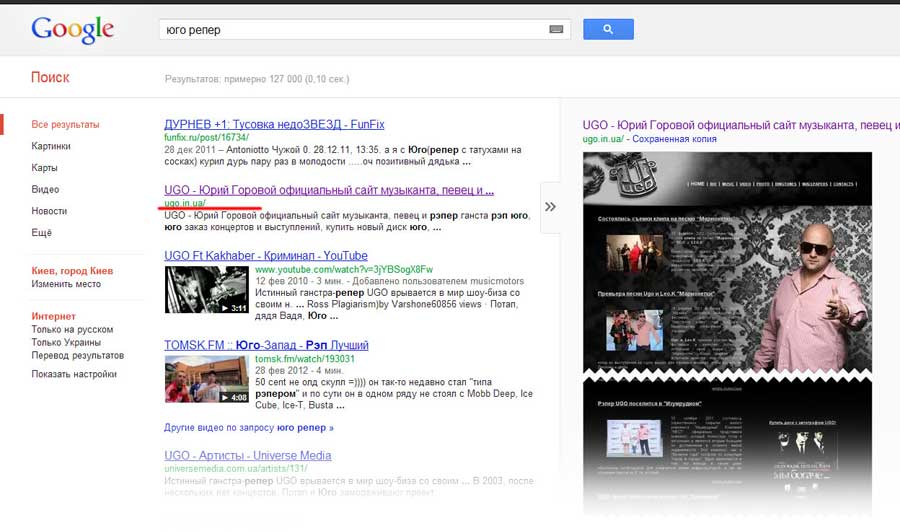Click 'Другие видео по запросу юго репер' link
This screenshot has width=900, height=531.
click(x=249, y=428)
